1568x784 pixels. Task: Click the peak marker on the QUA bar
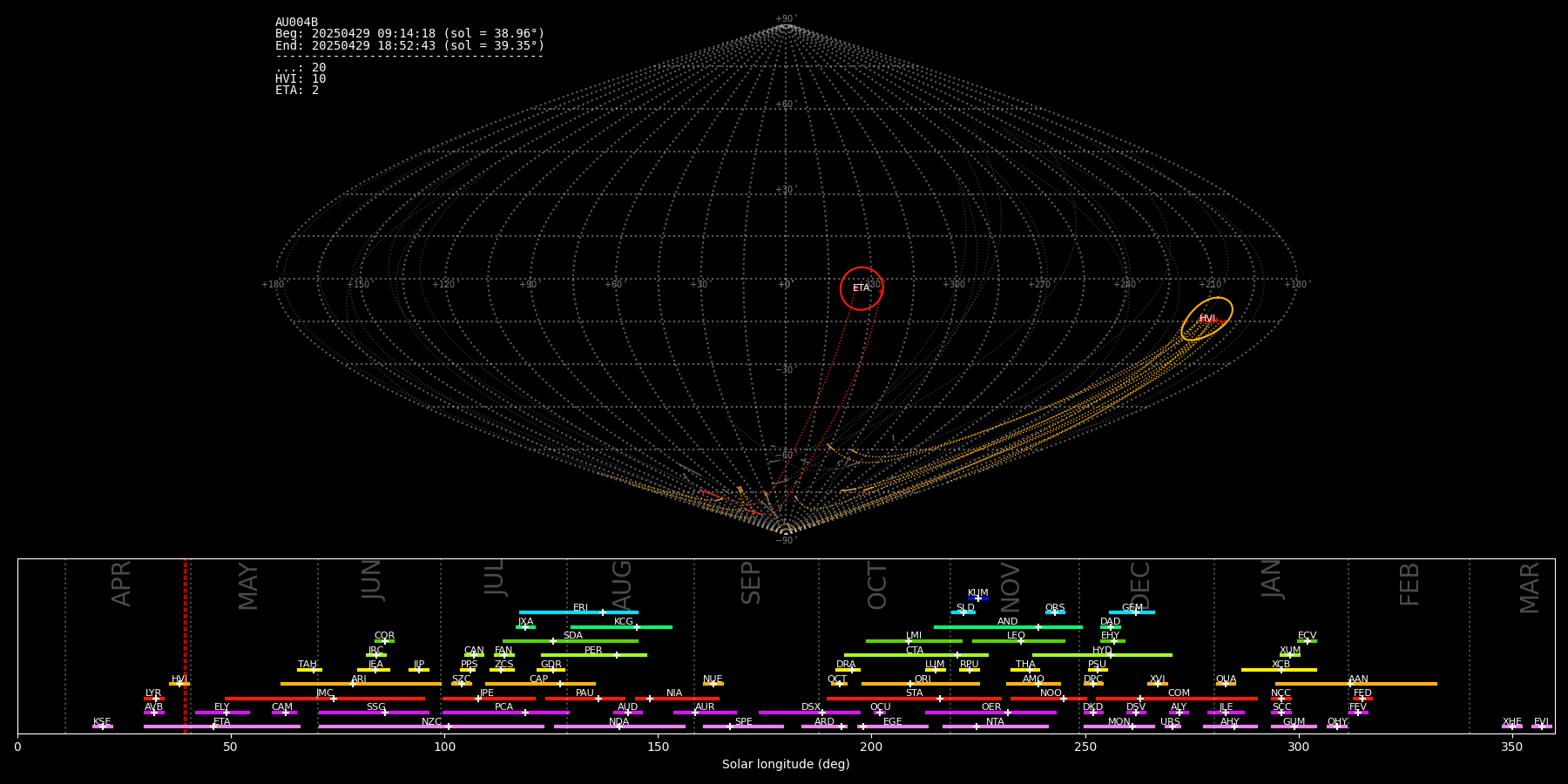coord(1226,684)
